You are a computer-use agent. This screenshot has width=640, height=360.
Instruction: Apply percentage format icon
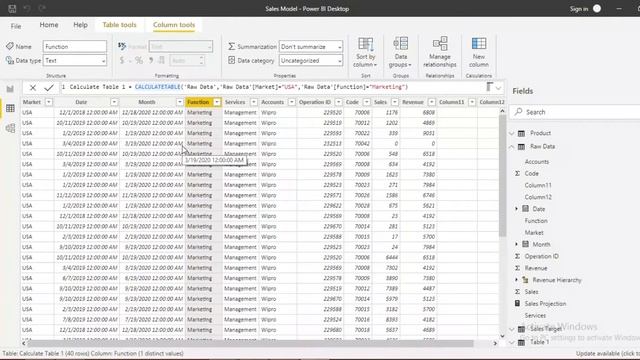coord(139,60)
